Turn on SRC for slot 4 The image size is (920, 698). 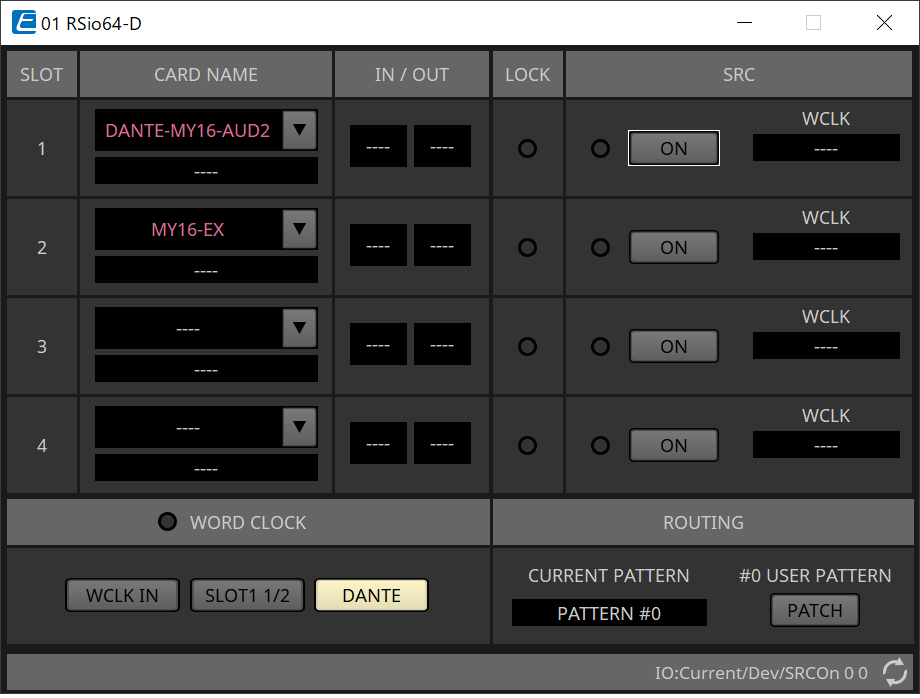click(673, 446)
